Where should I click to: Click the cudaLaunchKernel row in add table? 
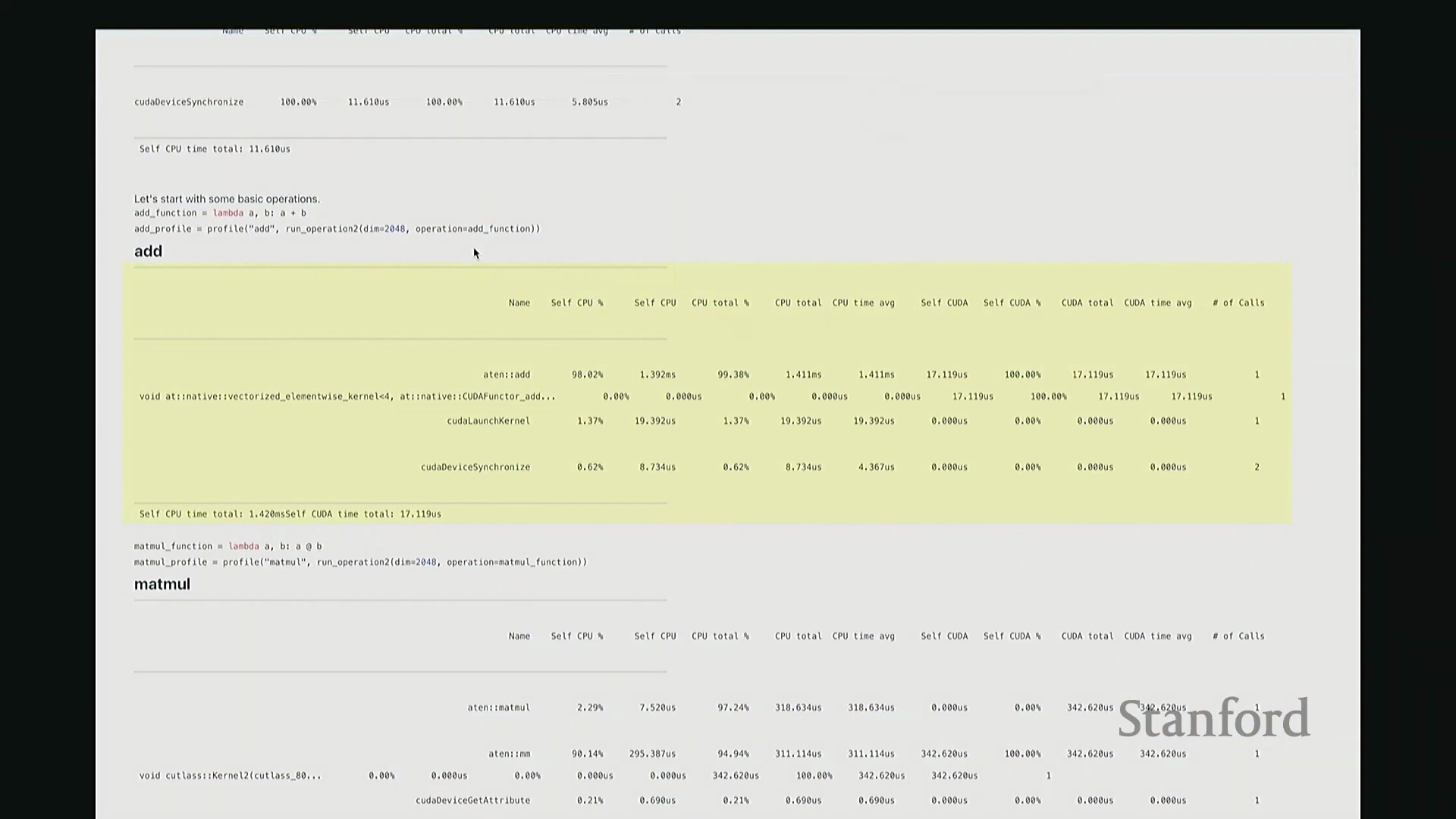(488, 421)
